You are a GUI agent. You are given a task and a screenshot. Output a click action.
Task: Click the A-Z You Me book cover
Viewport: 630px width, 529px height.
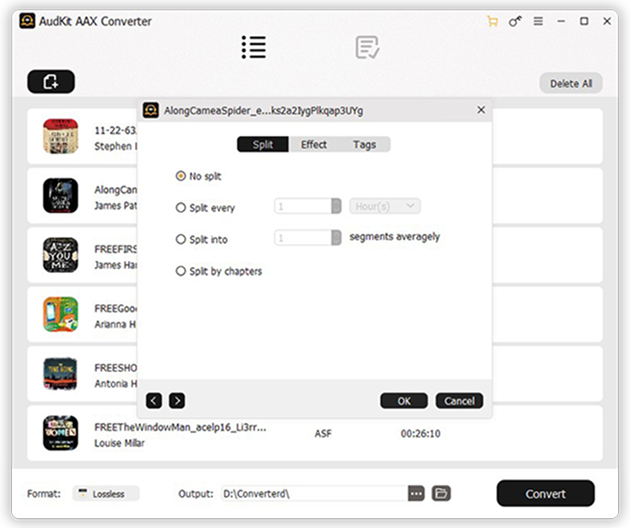coord(61,255)
